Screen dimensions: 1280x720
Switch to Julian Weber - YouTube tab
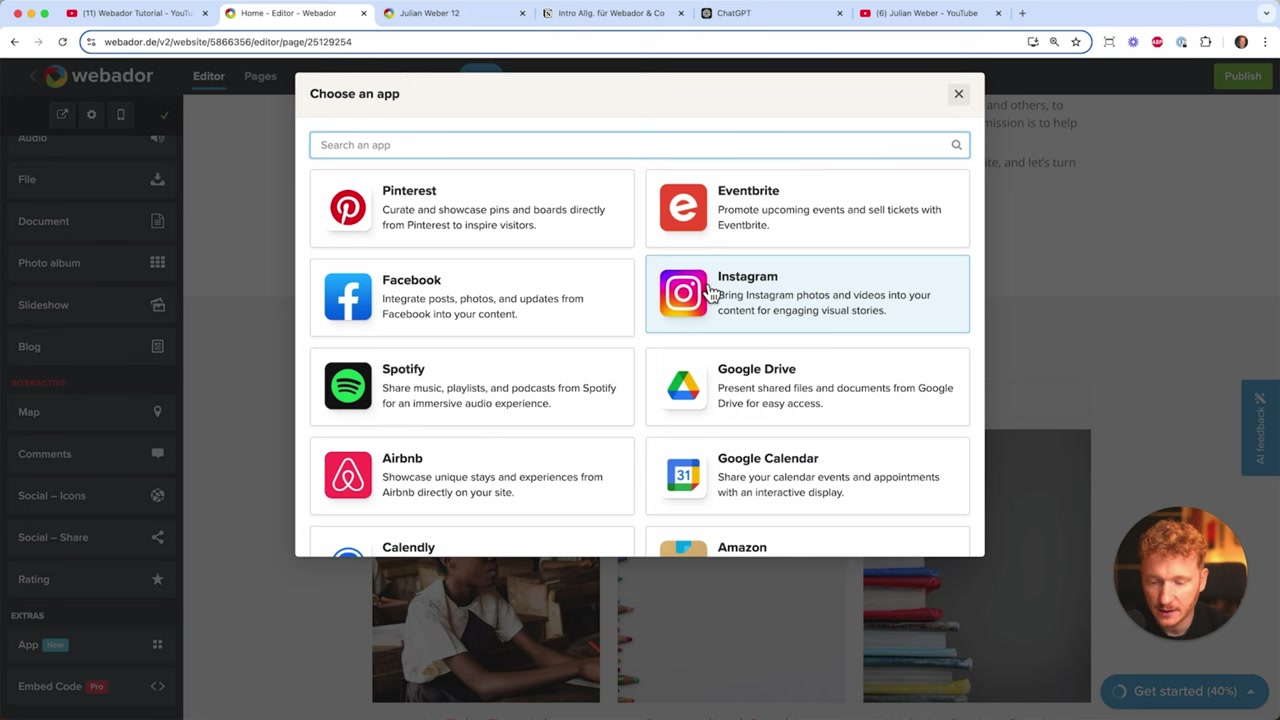[930, 13]
